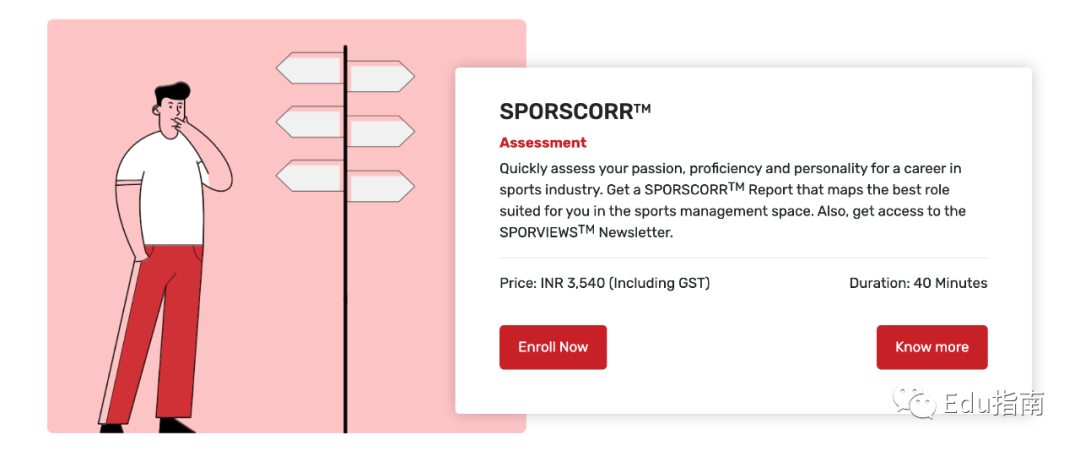Click the WeChat logo watermark icon
Screen dimensions: 1080x451
[915, 401]
